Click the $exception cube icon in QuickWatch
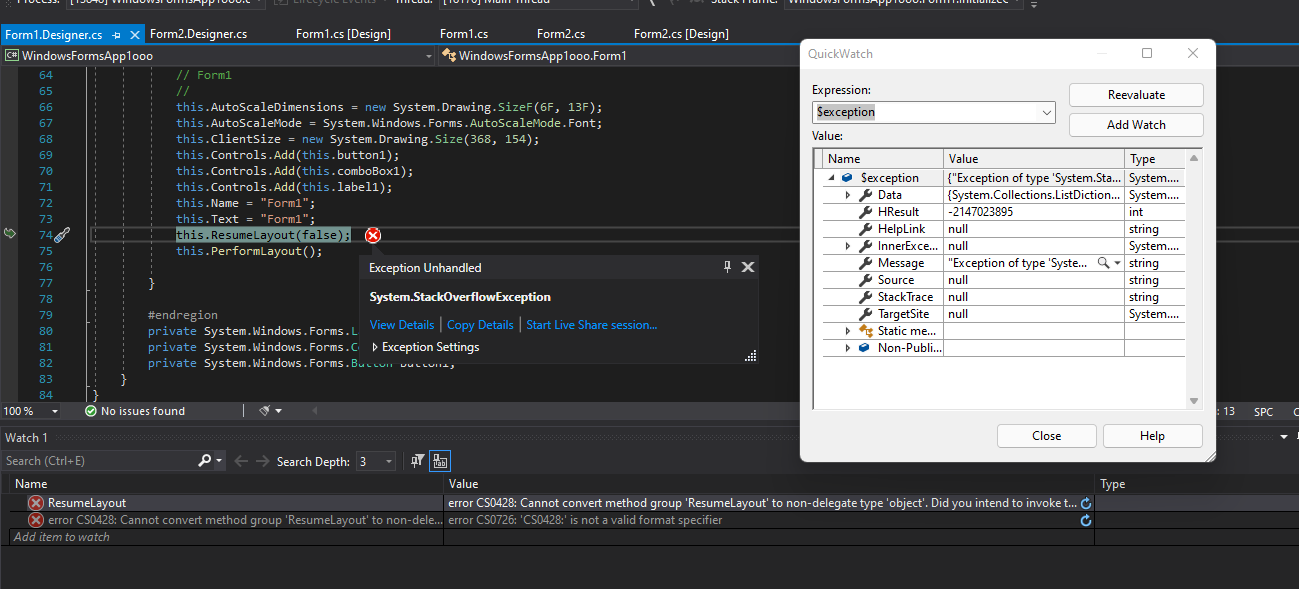Viewport: 1299px width, 589px height. (848, 178)
